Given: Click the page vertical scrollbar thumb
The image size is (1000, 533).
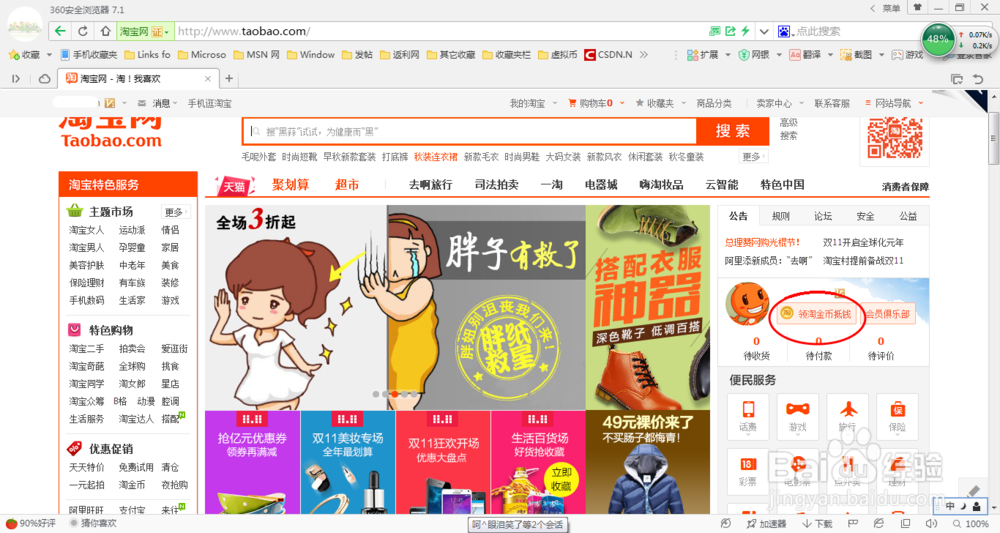Looking at the screenshot, I should tap(993, 138).
